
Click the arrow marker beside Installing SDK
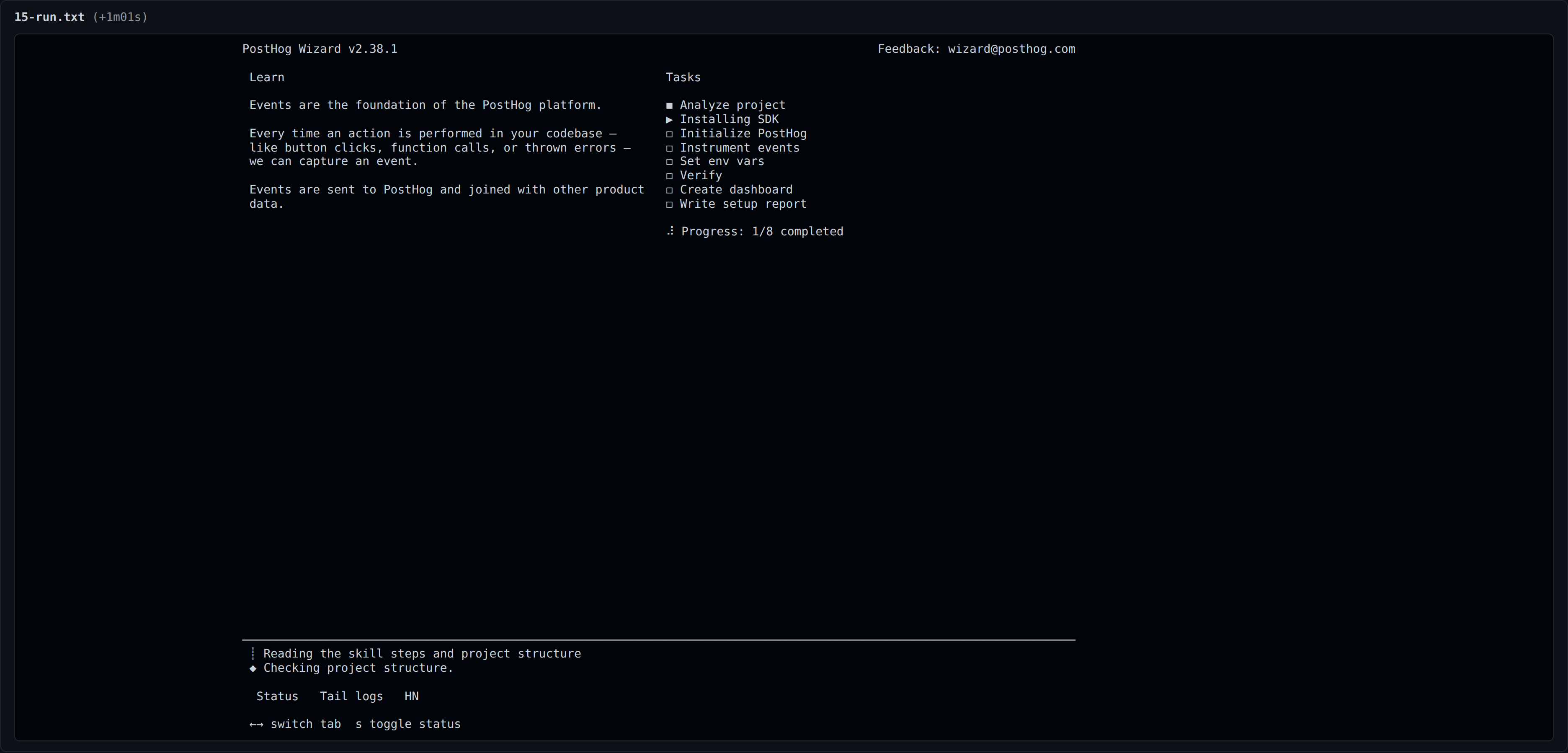[x=669, y=119]
